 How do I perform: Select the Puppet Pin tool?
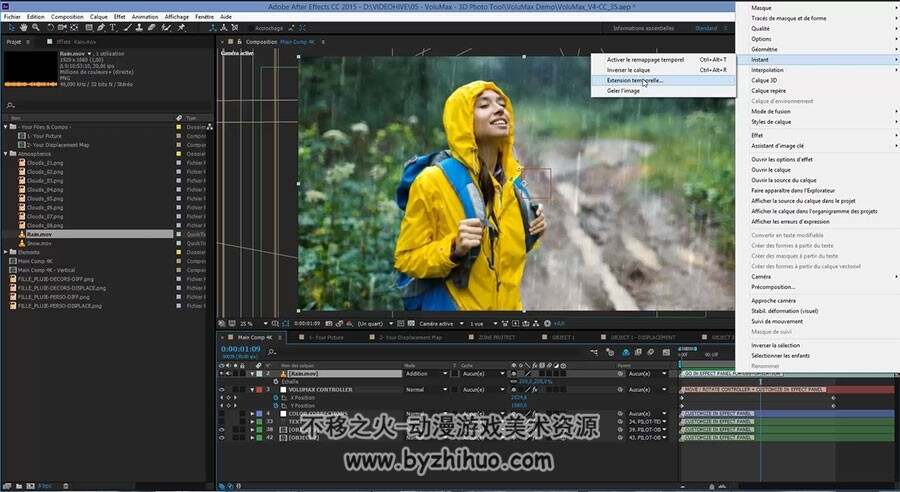pyautogui.click(x=181, y=28)
